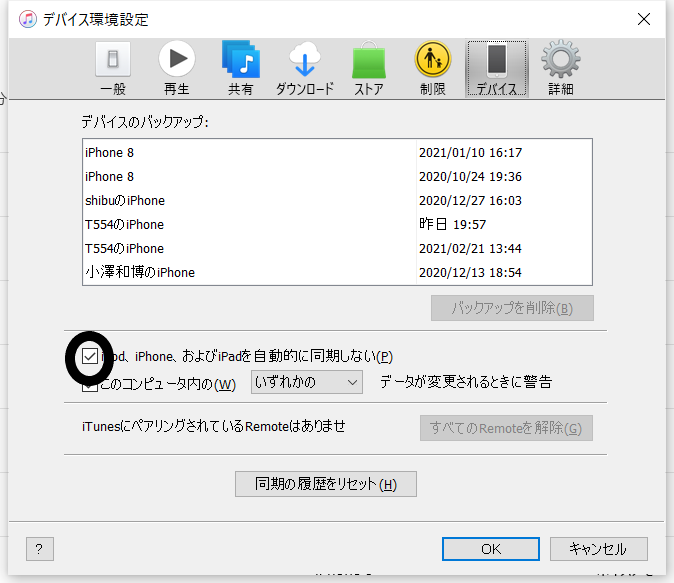
Task: Open the 詳細 (Advanced) preferences tab
Action: (561, 69)
